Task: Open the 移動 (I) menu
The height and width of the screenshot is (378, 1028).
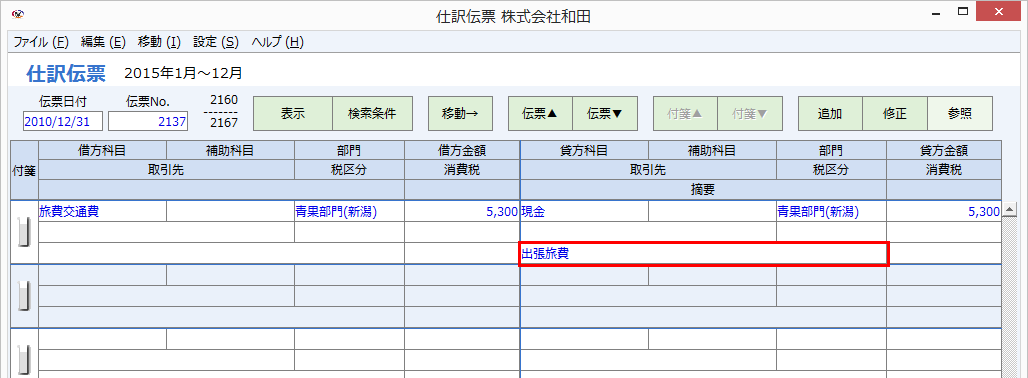Action: point(159,43)
